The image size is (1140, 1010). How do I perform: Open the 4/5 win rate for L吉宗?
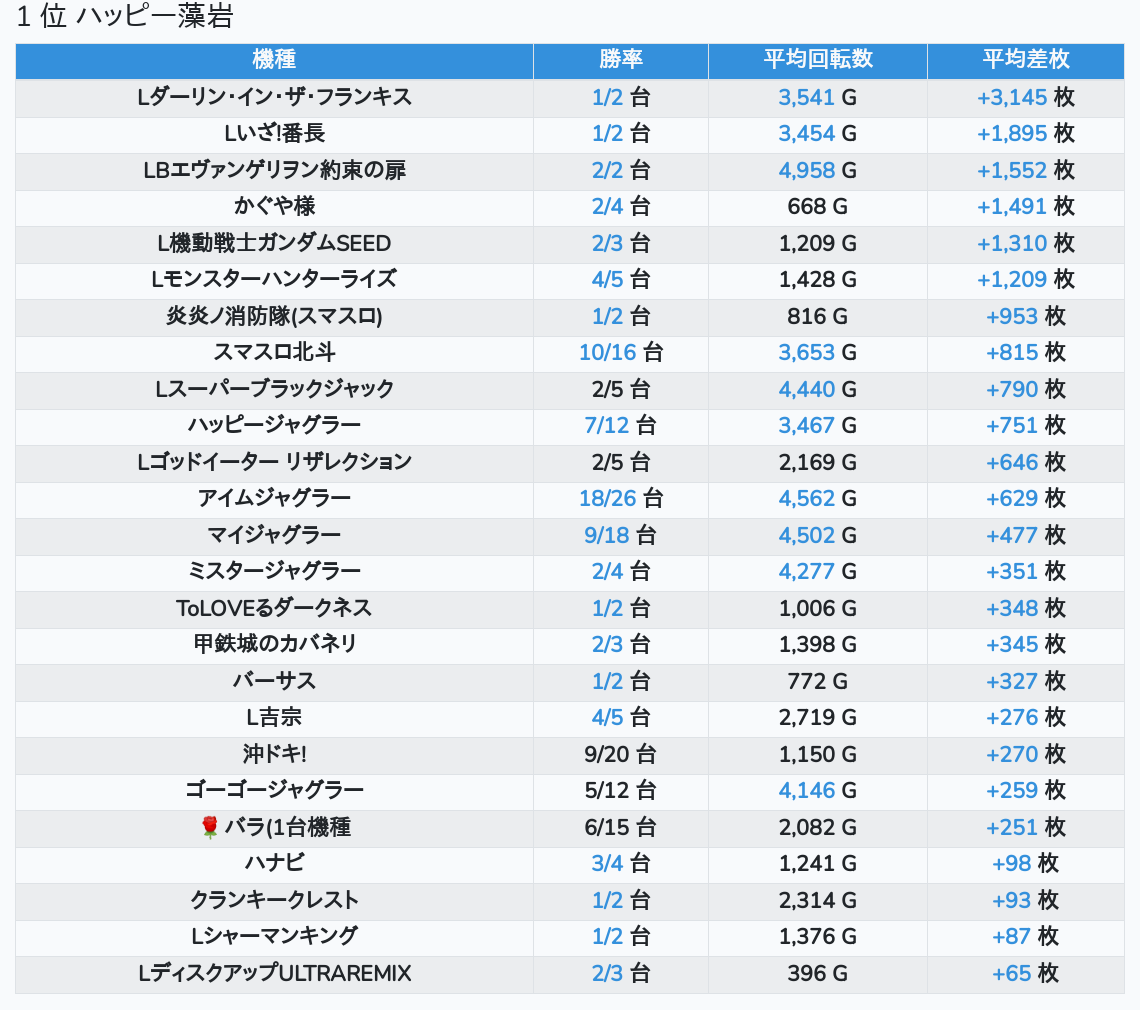607,718
